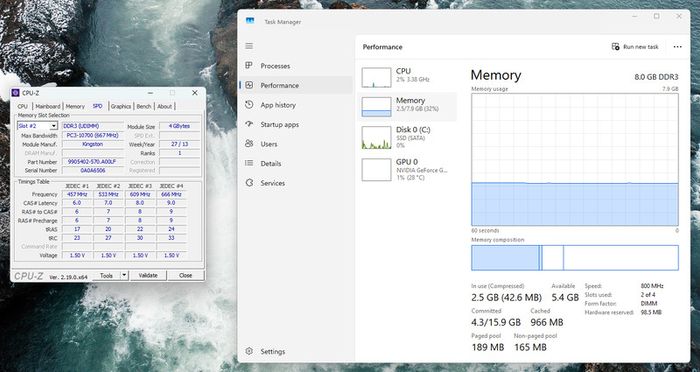Expand the Tools dropdown arrow in CPU-Z
Screen dimensions: 700x372
(x=125, y=275)
